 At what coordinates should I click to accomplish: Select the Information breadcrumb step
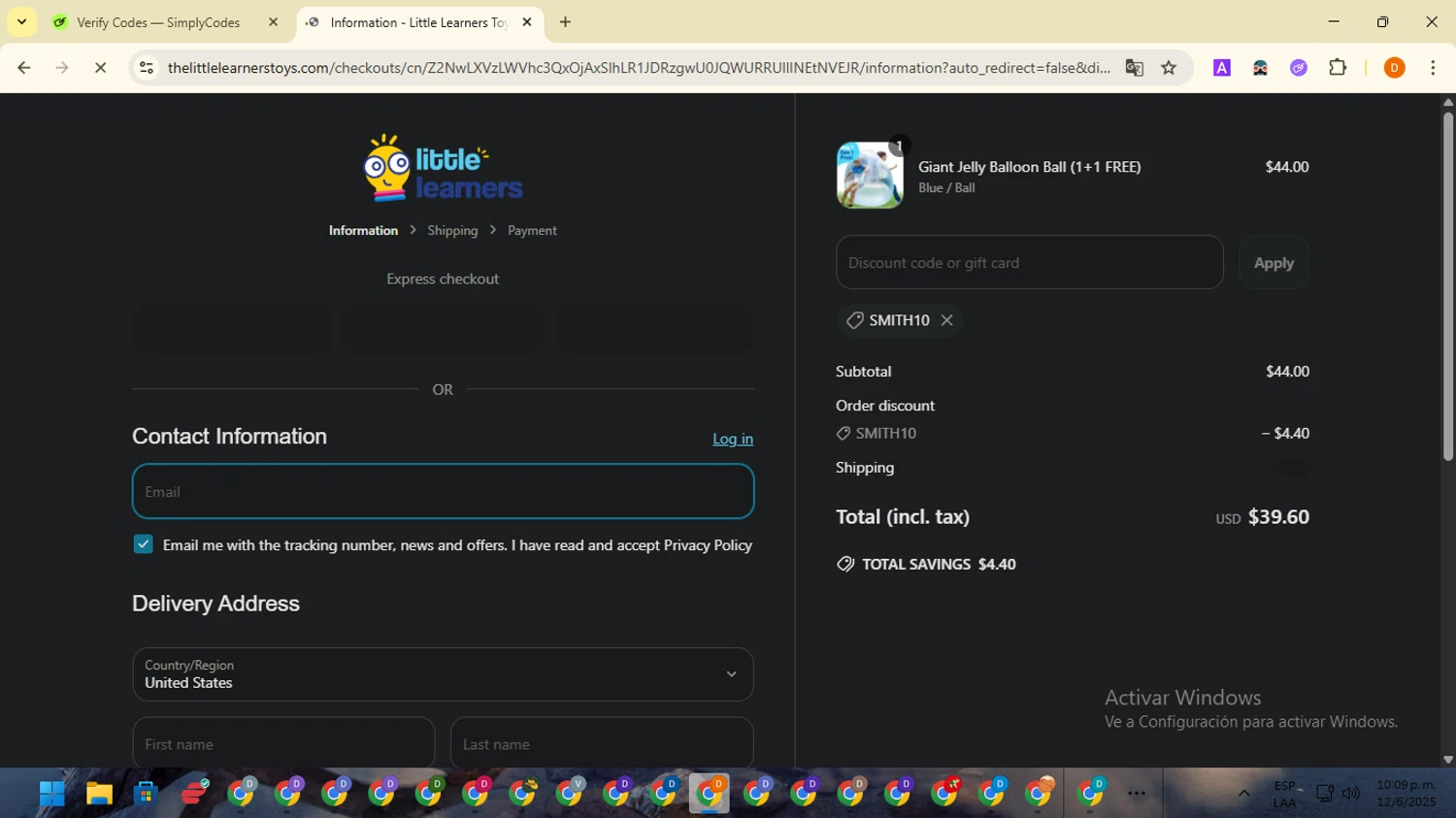tap(363, 231)
